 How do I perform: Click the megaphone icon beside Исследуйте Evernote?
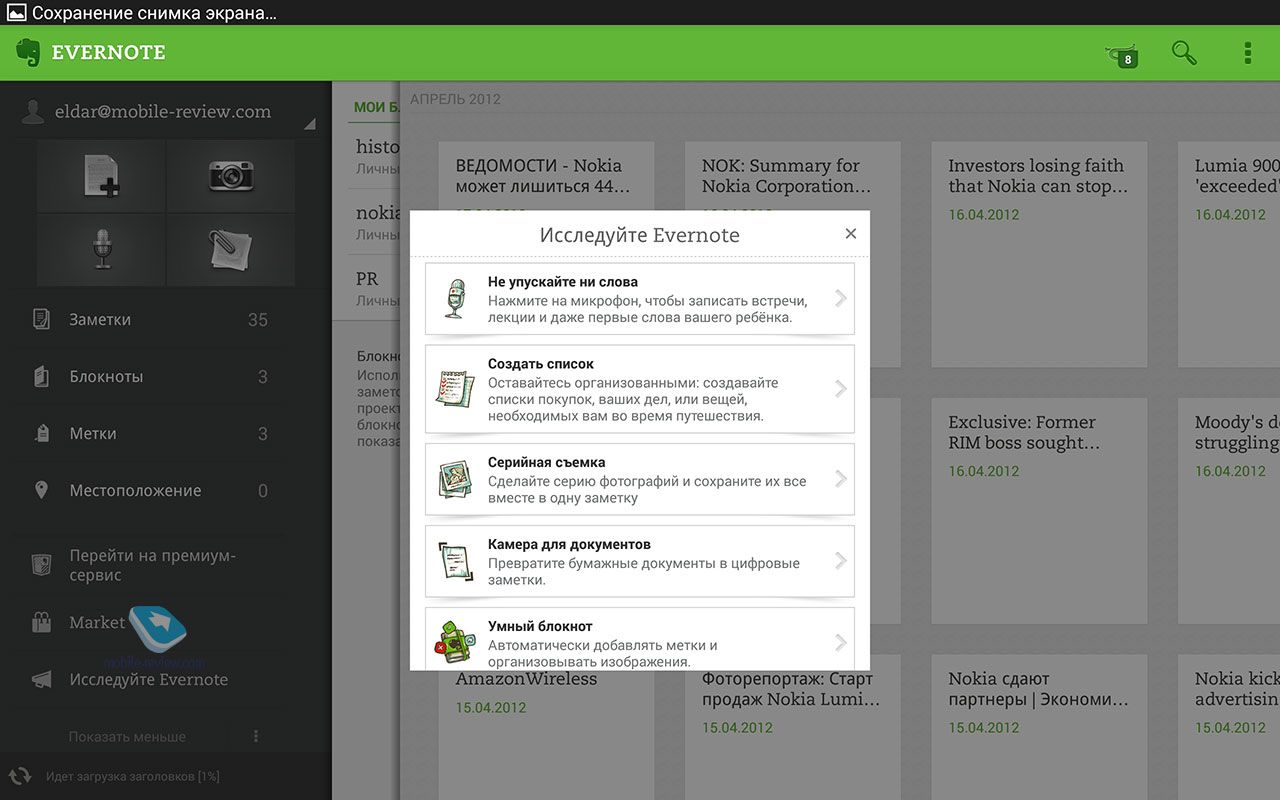click(x=41, y=680)
